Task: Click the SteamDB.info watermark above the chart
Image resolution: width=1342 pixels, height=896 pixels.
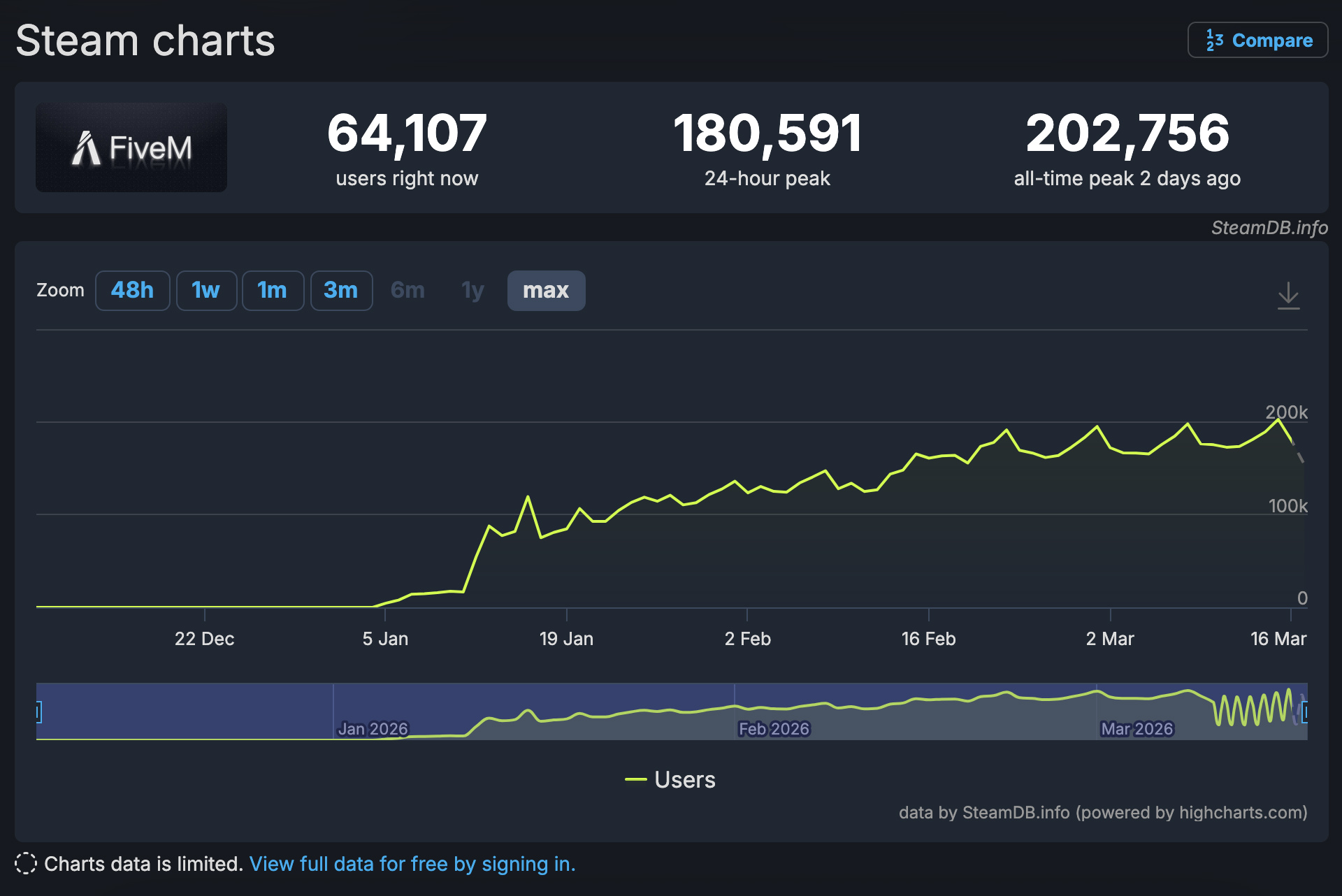Action: click(1268, 229)
